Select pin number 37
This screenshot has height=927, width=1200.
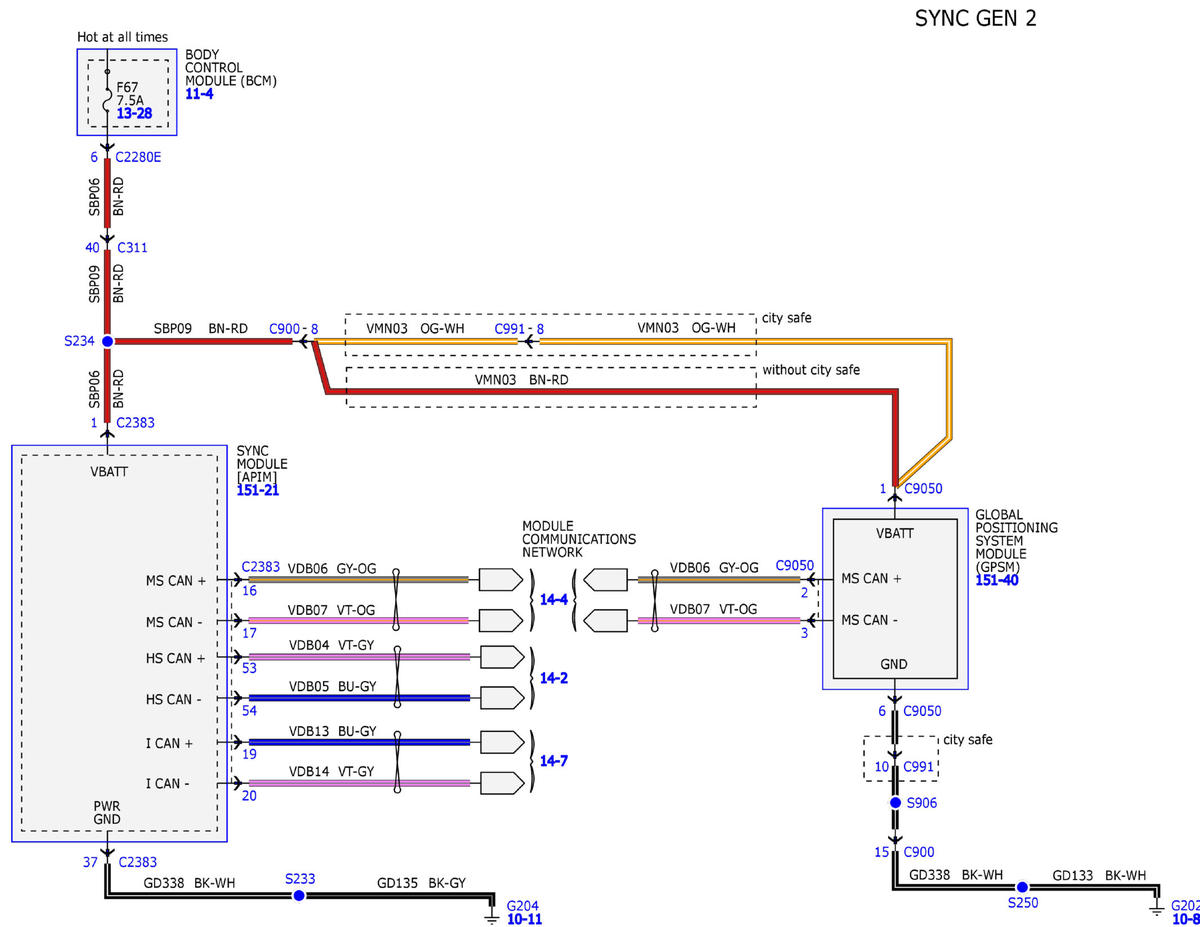(x=90, y=861)
